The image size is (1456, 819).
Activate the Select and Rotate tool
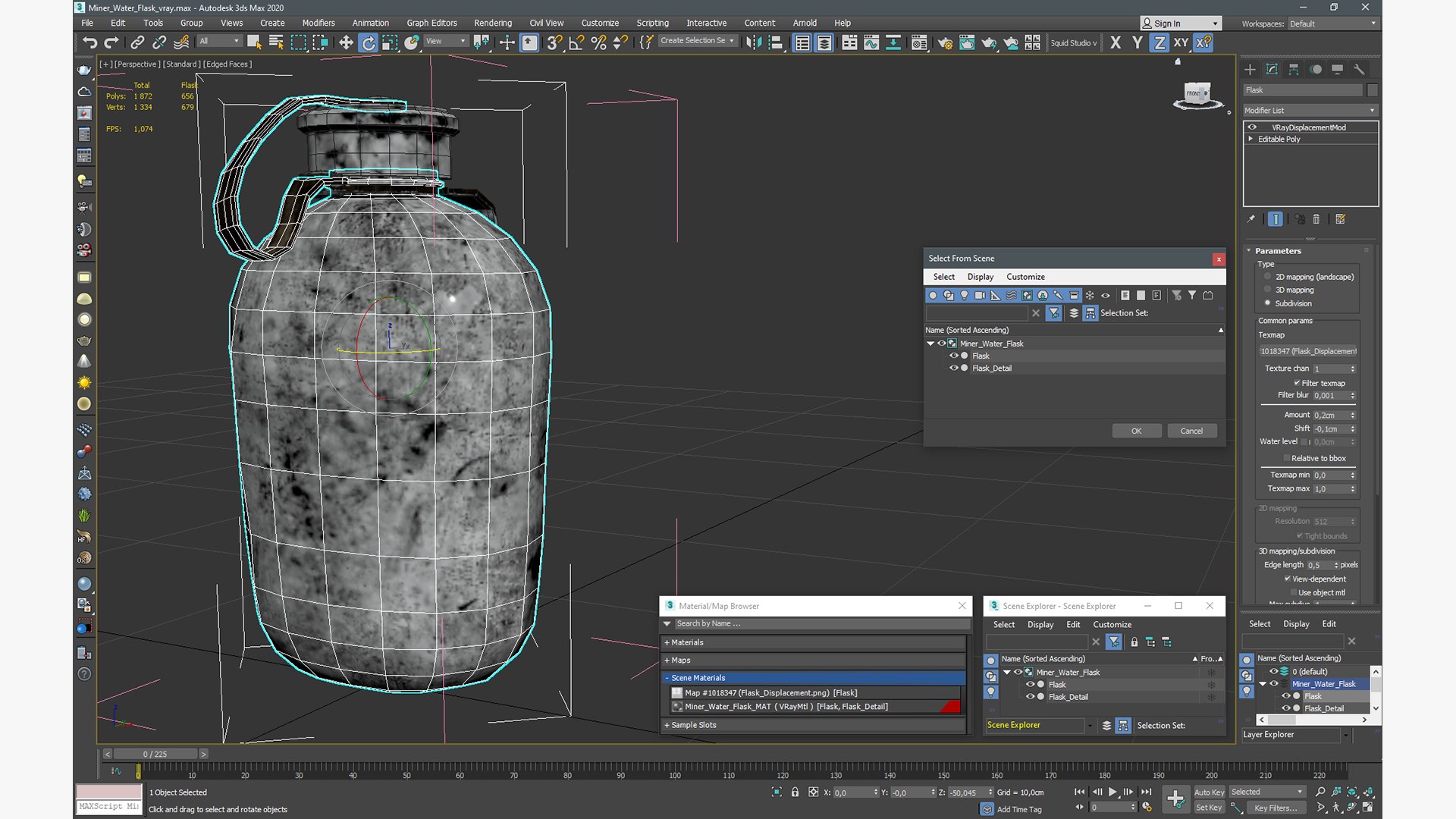click(368, 42)
